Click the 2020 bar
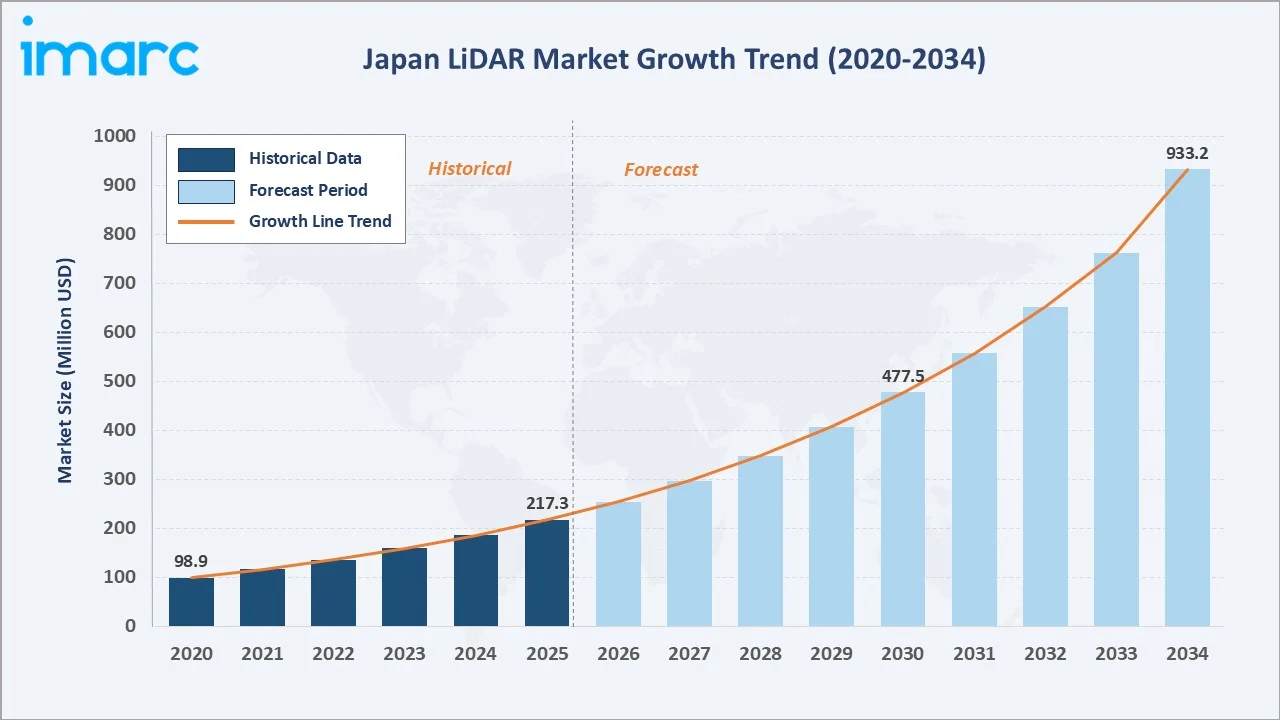Screen dimensions: 1280x720 [191, 602]
